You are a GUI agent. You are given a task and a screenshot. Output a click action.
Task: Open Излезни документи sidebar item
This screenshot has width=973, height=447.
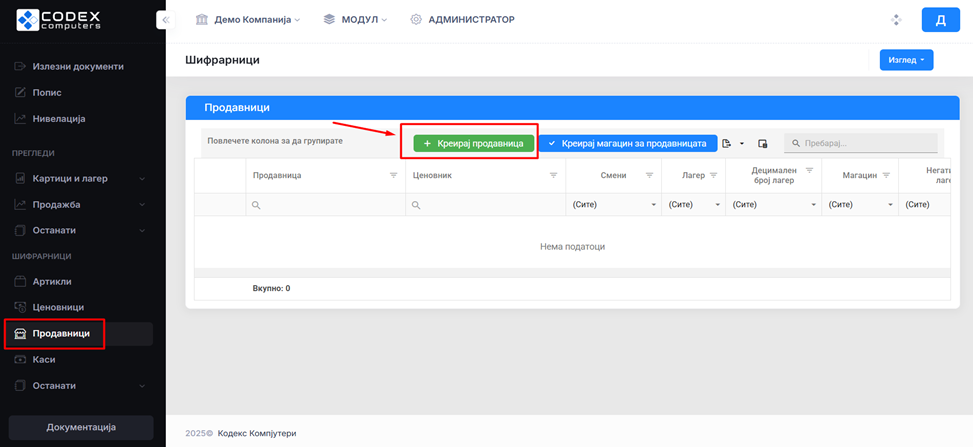pos(78,66)
